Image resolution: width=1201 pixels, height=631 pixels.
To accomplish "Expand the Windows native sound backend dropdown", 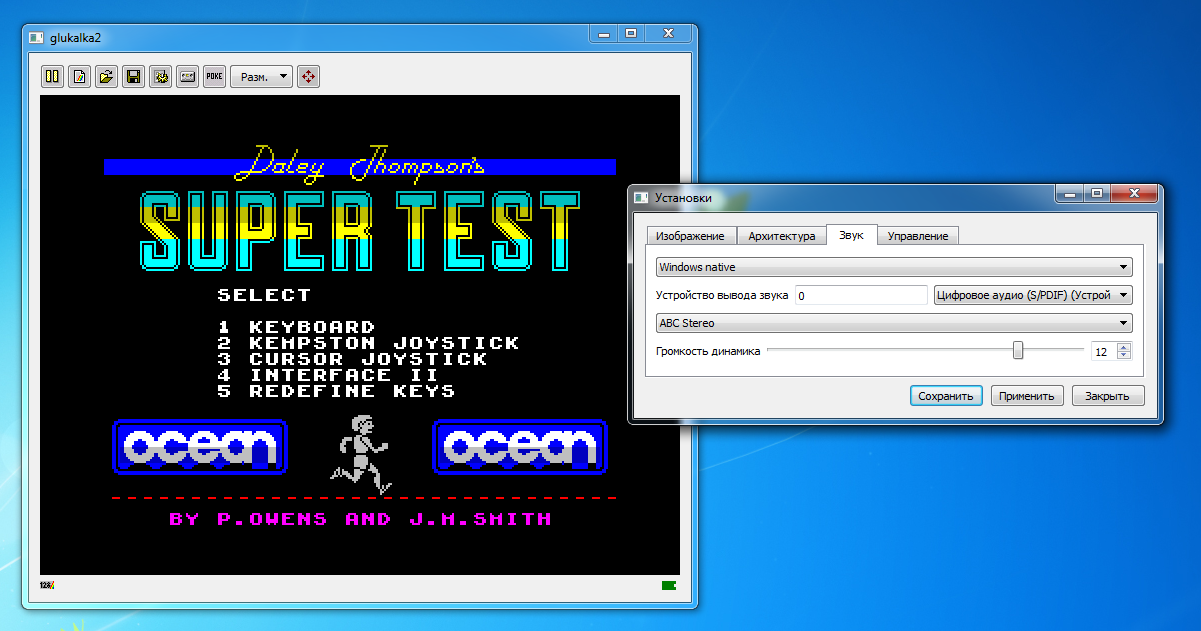I will pos(894,267).
